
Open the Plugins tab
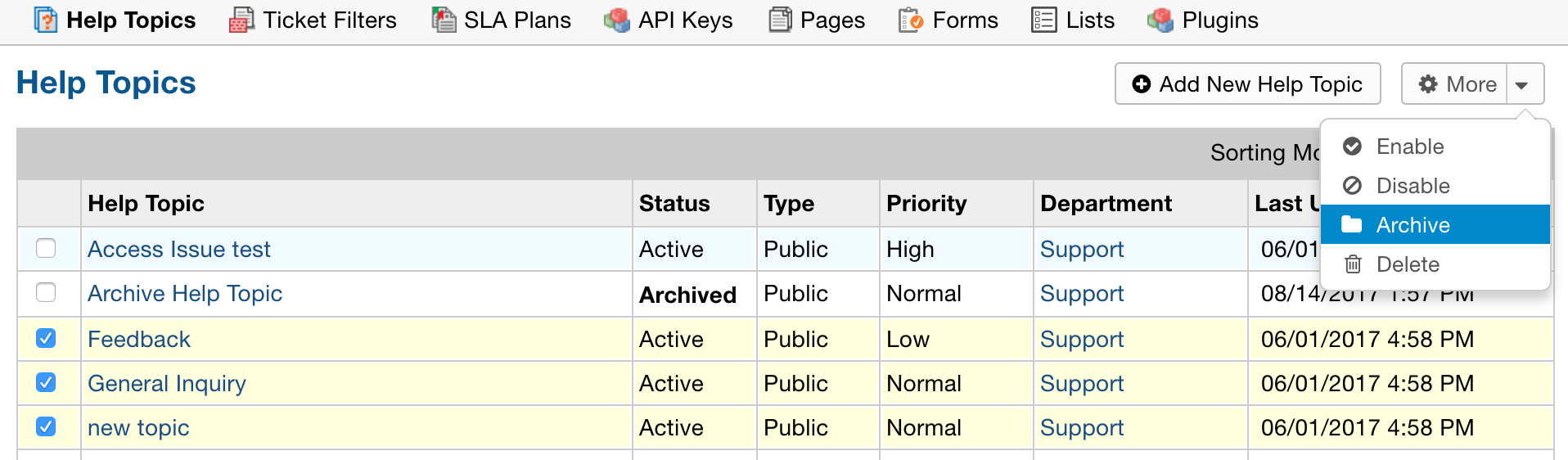(x=1203, y=20)
